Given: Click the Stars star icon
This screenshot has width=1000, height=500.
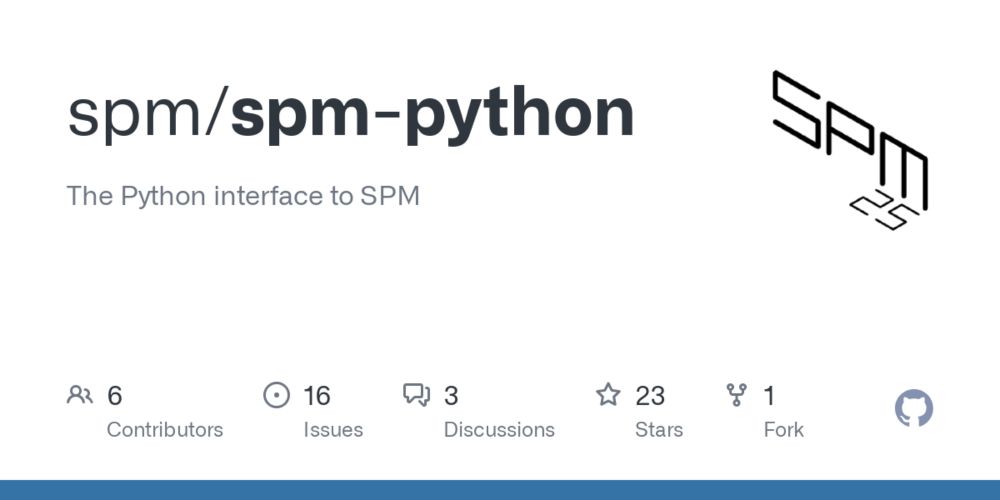Looking at the screenshot, I should tap(608, 395).
